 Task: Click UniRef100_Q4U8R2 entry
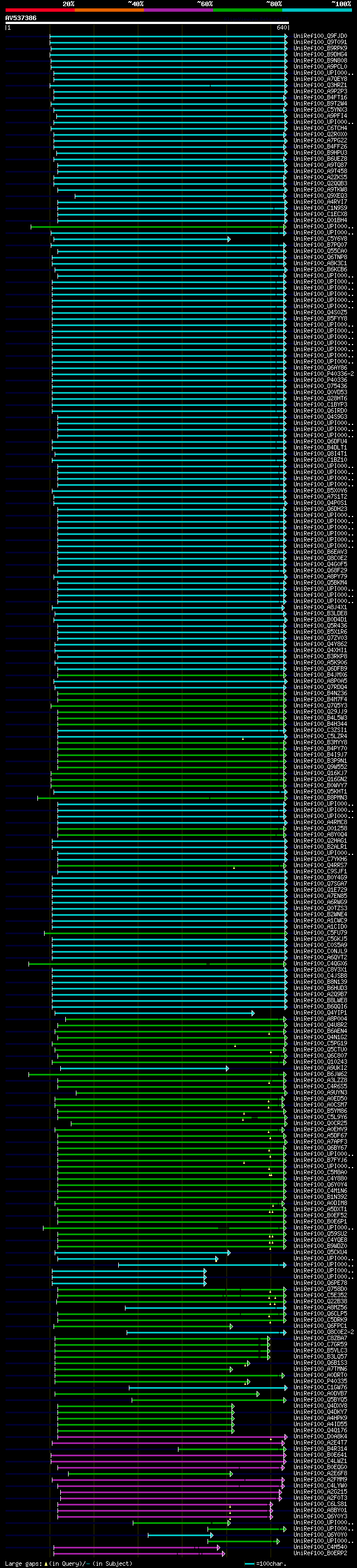[321, 1025]
